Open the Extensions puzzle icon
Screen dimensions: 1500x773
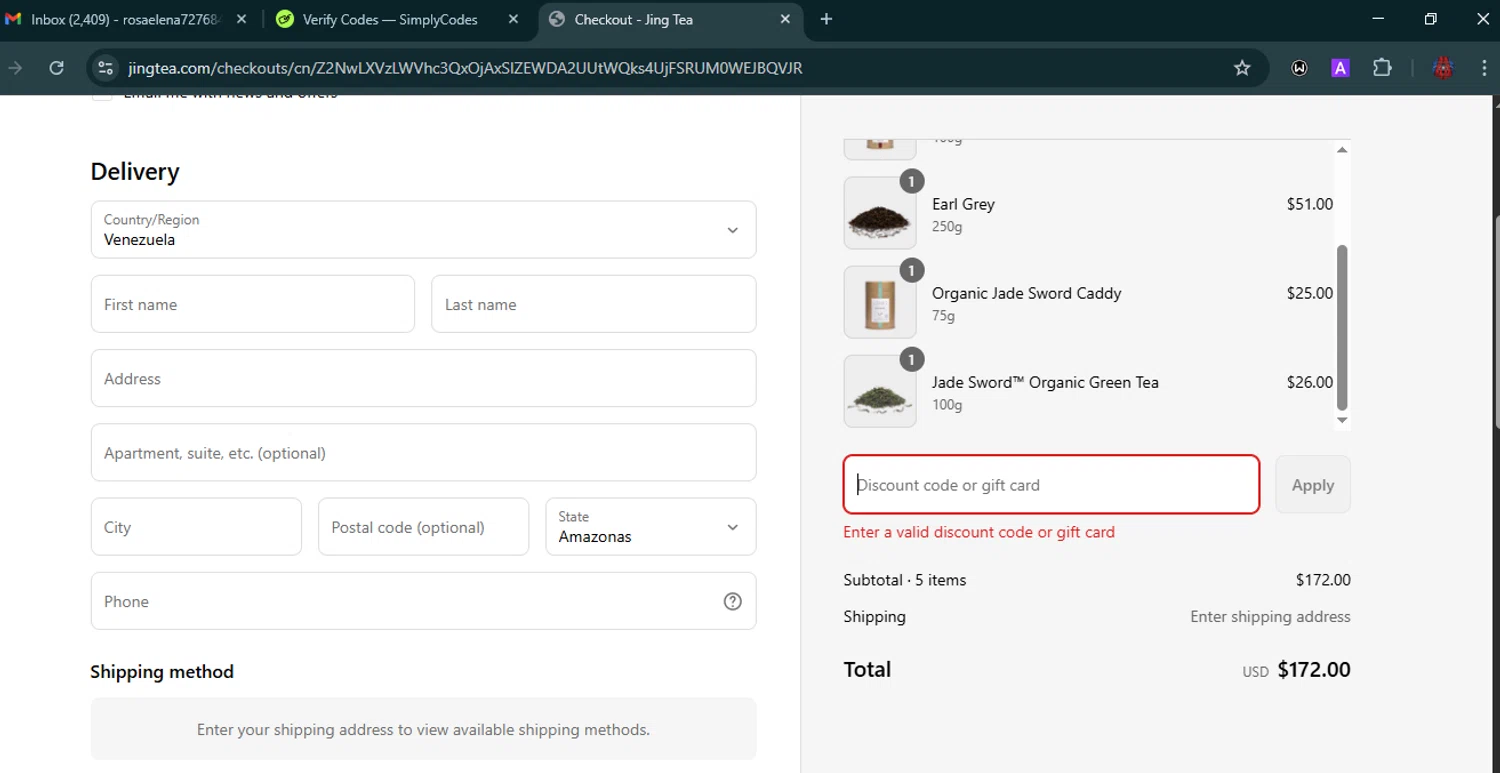click(x=1382, y=68)
